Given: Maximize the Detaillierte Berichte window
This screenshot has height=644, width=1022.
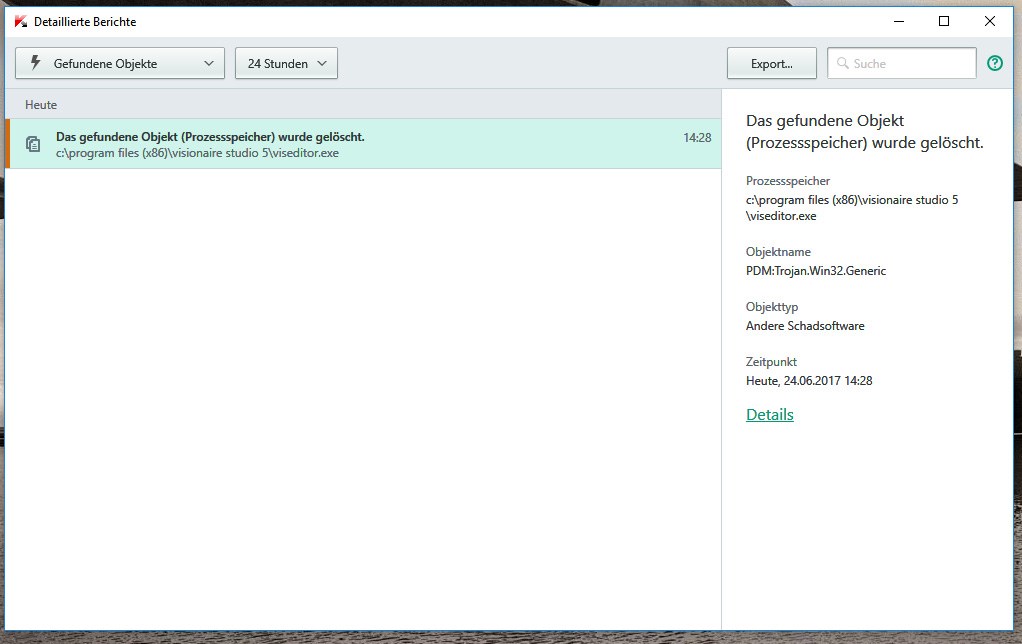Looking at the screenshot, I should pyautogui.click(x=944, y=22).
